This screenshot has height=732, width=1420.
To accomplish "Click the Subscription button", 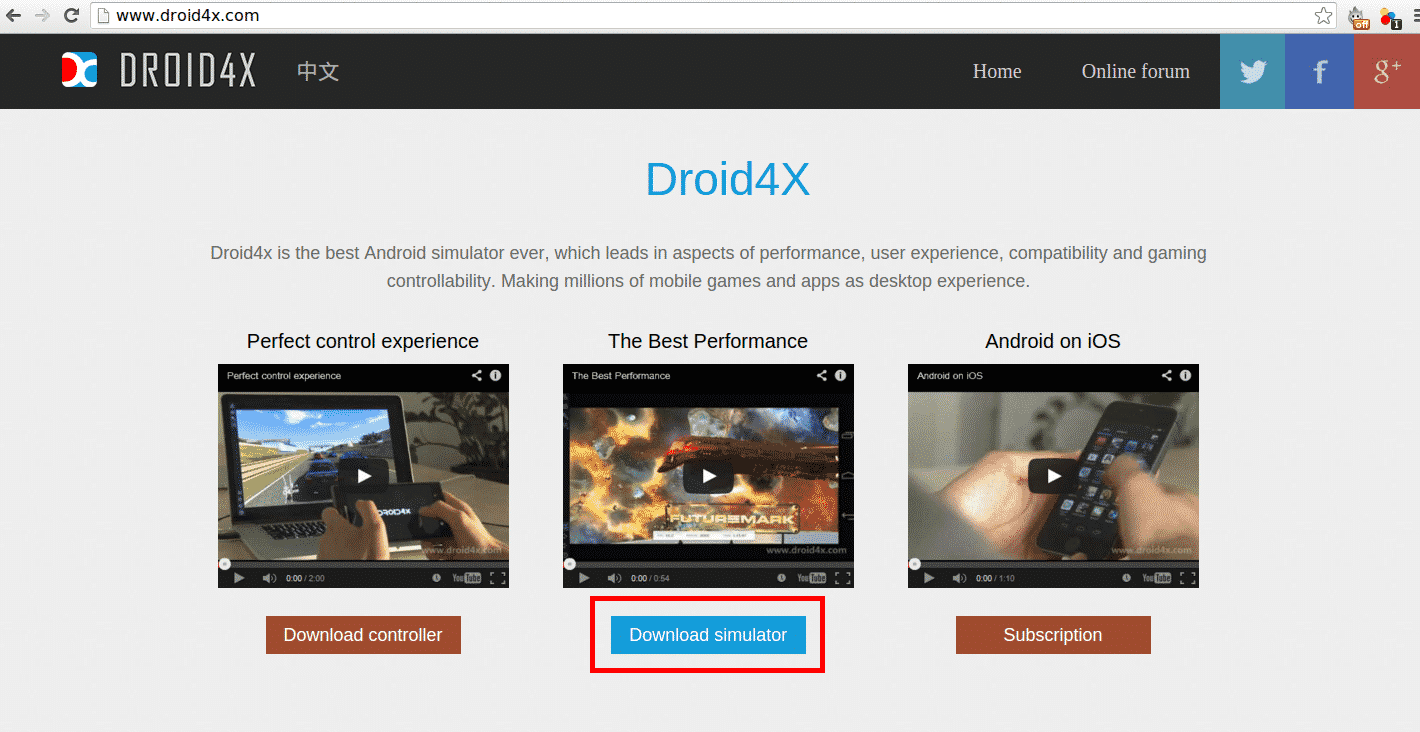I will pos(1053,635).
